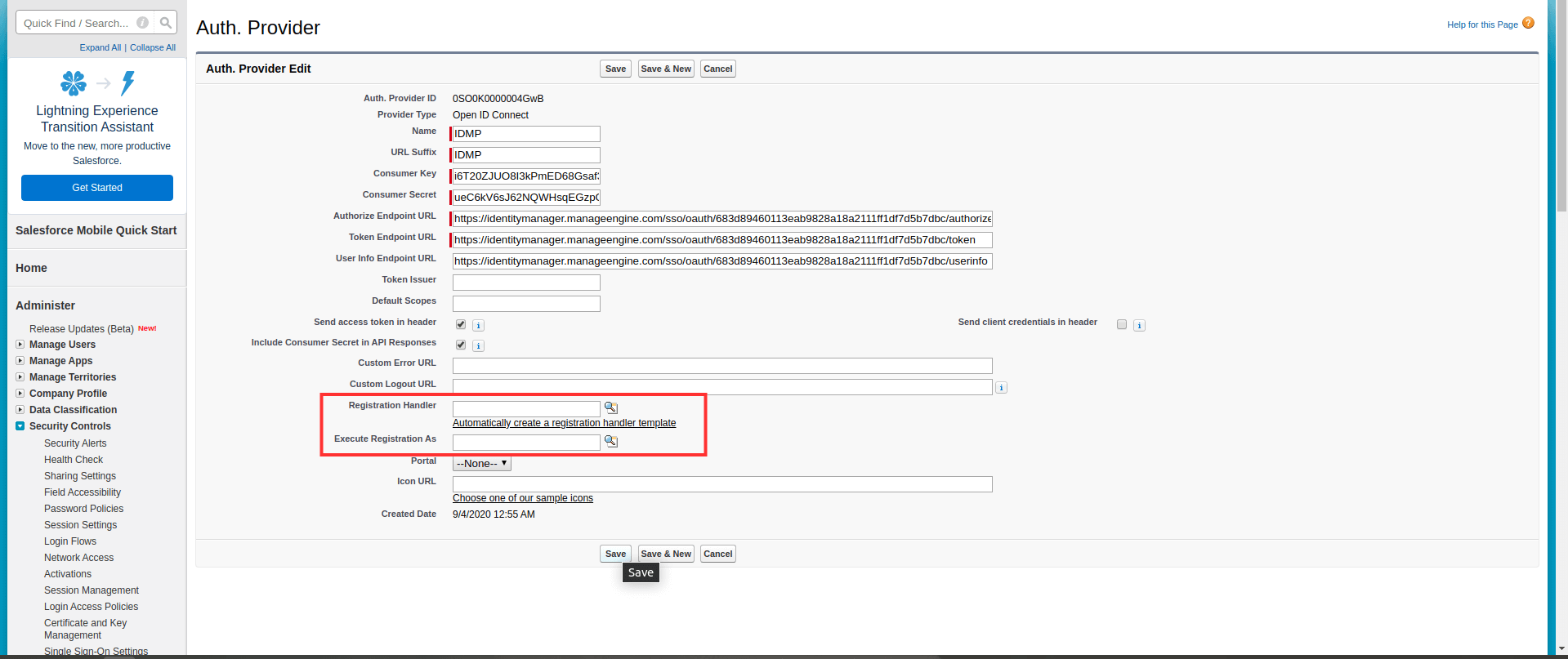Open the Execute Registration As lookup icon

point(611,441)
